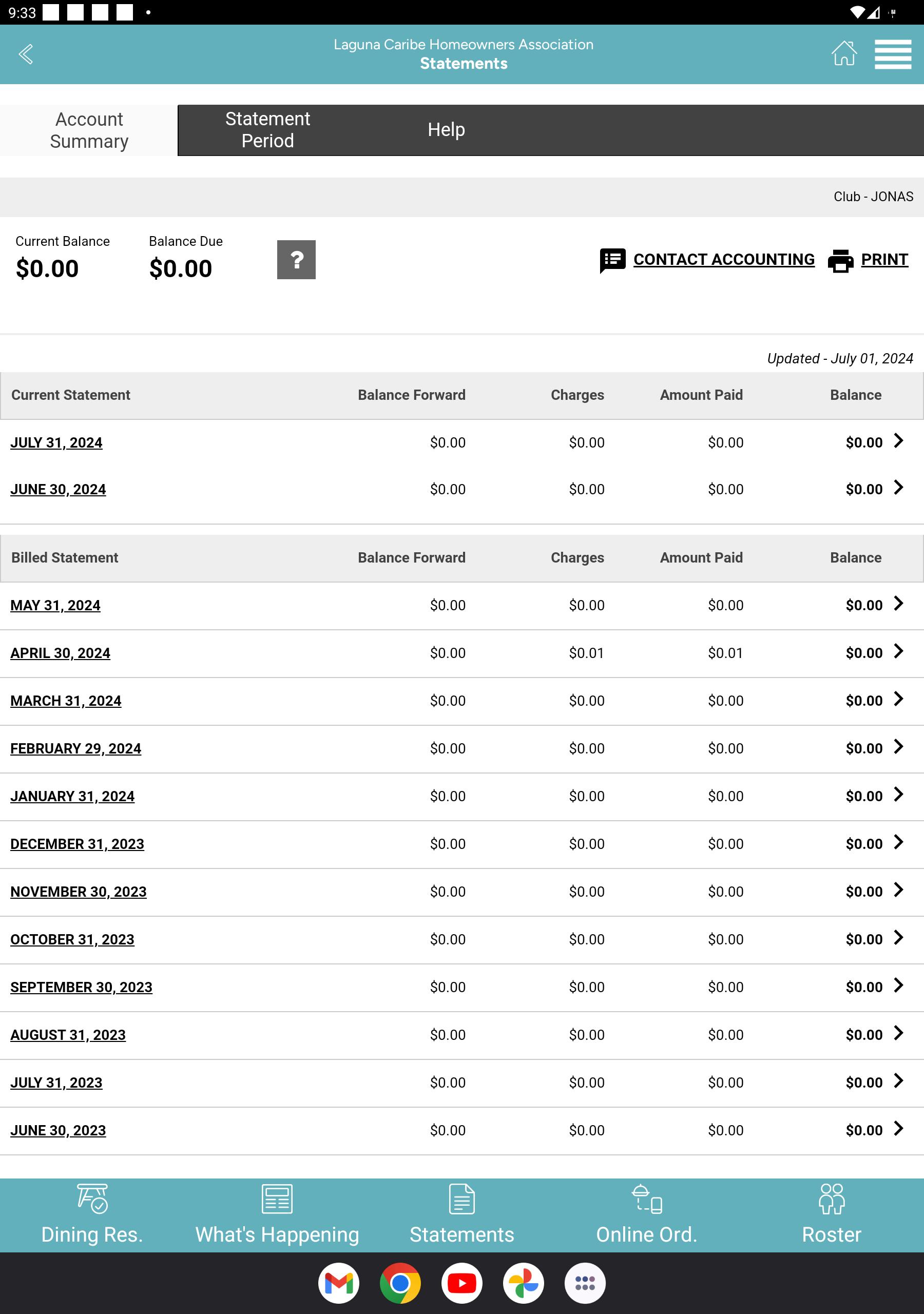Switch to the Account Summary tab
Screen dimensions: 924x1314
pyautogui.click(x=89, y=130)
